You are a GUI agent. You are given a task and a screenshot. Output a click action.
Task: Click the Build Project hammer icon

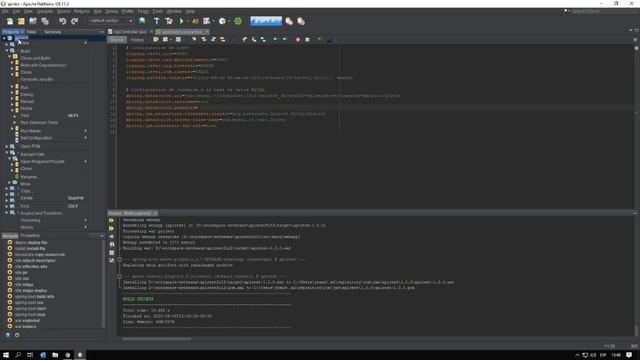click(x=156, y=21)
